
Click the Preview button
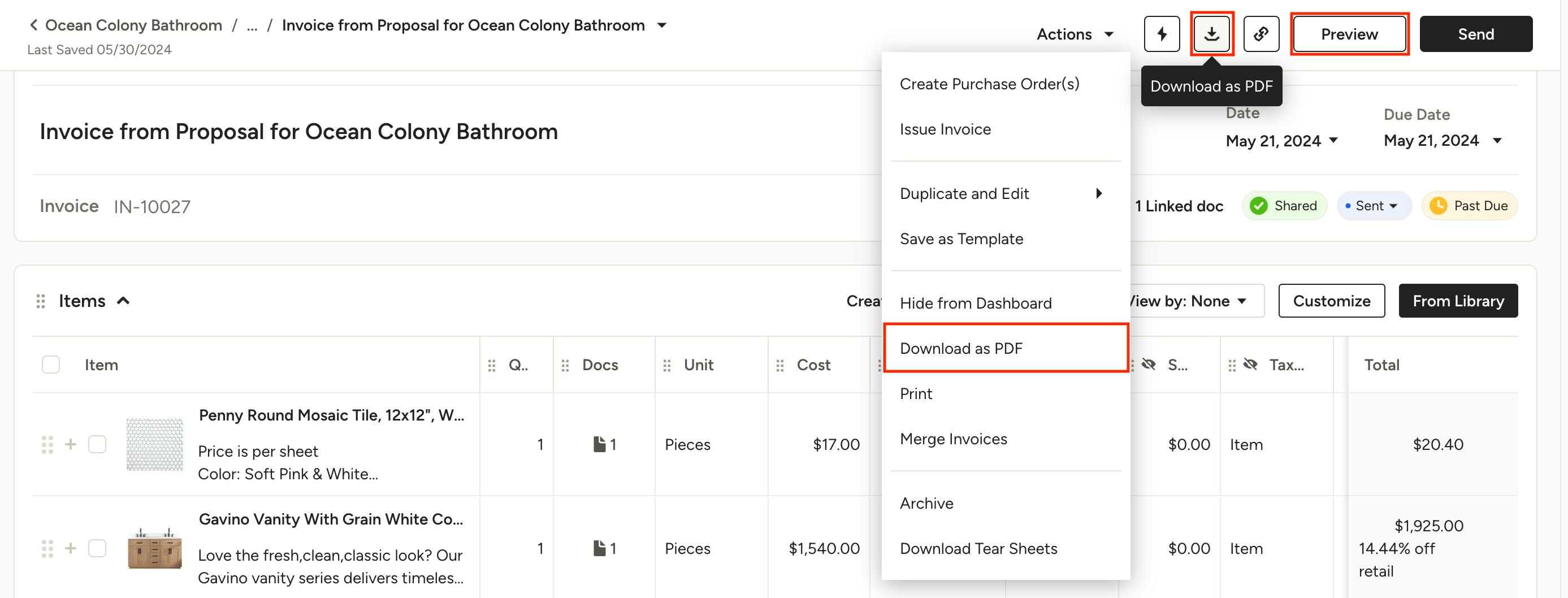click(x=1349, y=34)
